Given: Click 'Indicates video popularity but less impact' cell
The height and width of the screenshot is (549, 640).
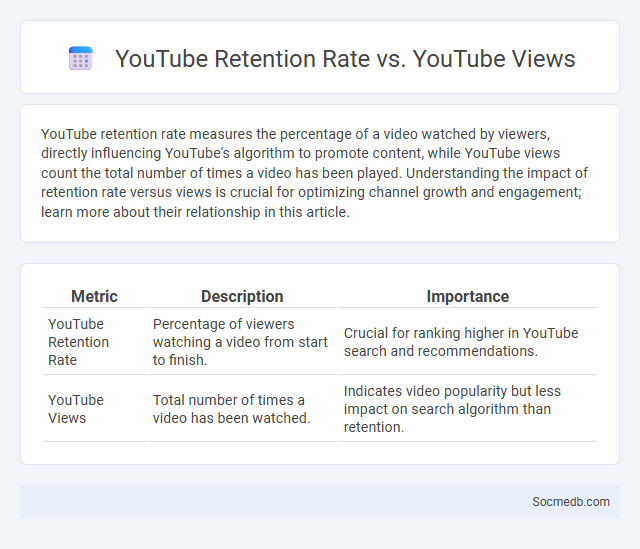Looking at the screenshot, I should pyautogui.click(x=468, y=409).
